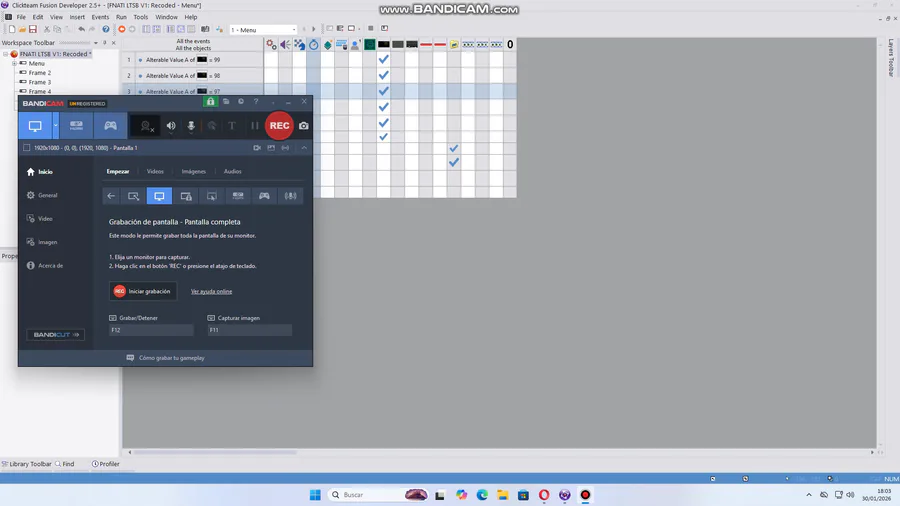This screenshot has height=506, width=900.
Task: Open the Tools menu
Action: click(141, 17)
